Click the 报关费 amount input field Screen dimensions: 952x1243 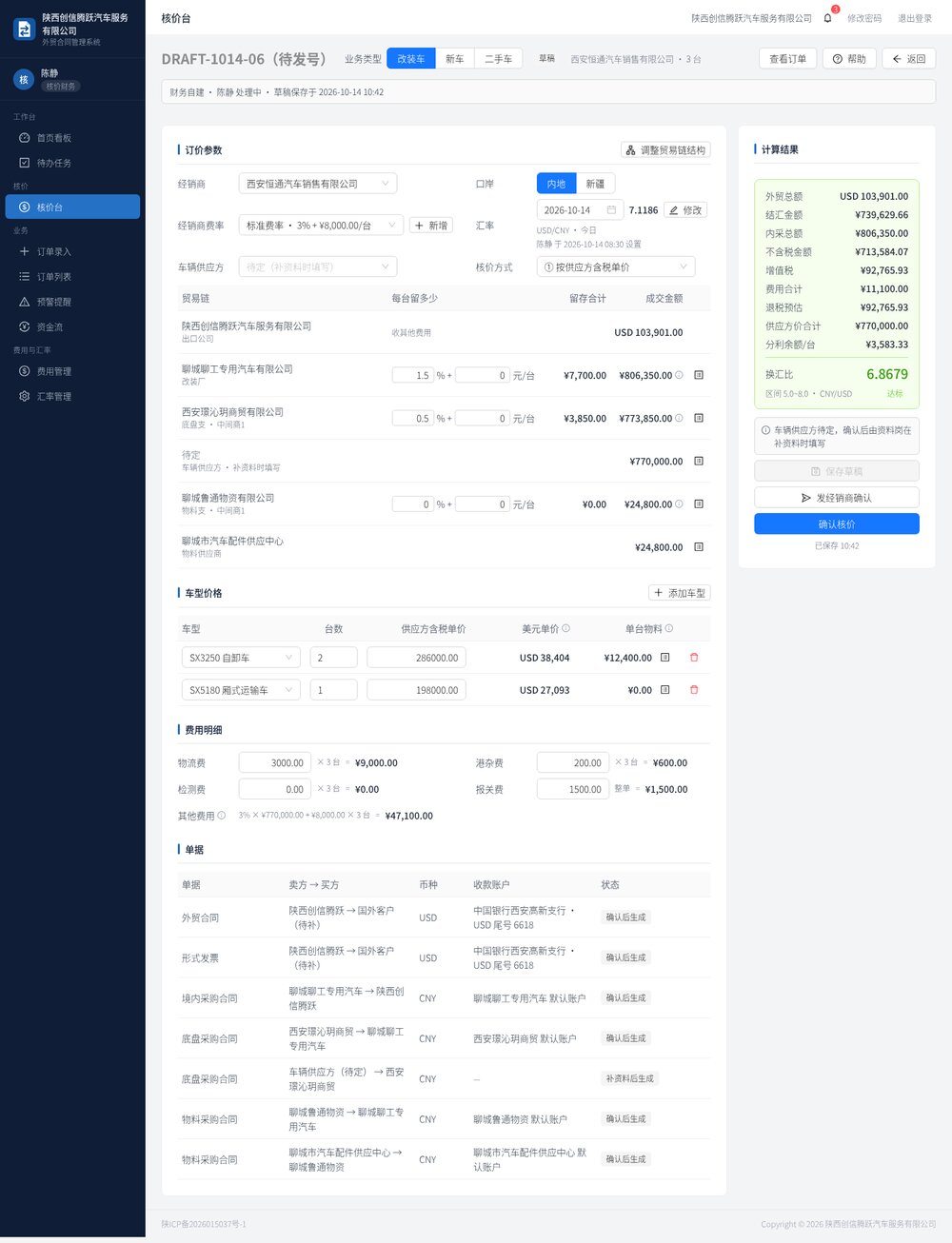[573, 789]
